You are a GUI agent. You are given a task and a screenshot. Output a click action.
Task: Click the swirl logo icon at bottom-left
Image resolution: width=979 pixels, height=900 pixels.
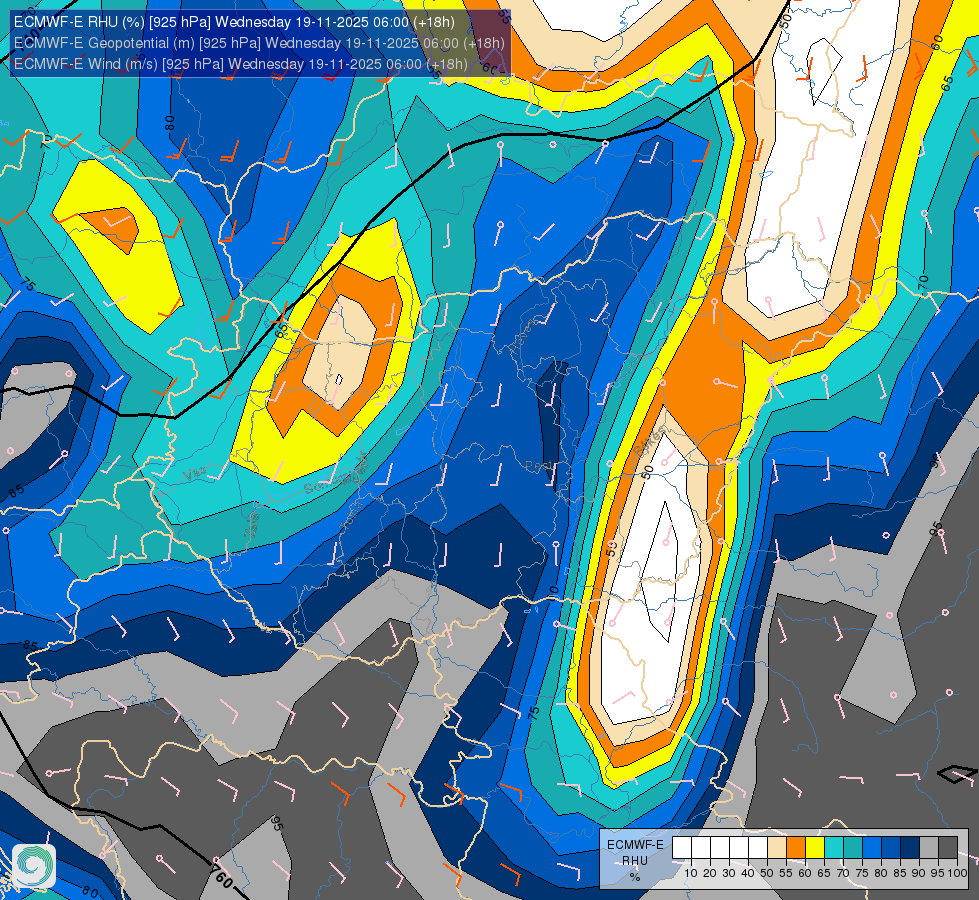[34, 866]
